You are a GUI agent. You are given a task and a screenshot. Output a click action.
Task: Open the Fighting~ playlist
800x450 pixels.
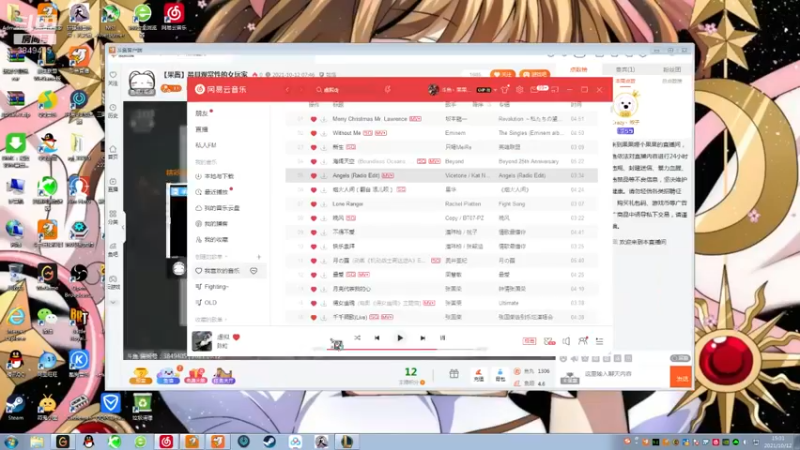coord(212,287)
